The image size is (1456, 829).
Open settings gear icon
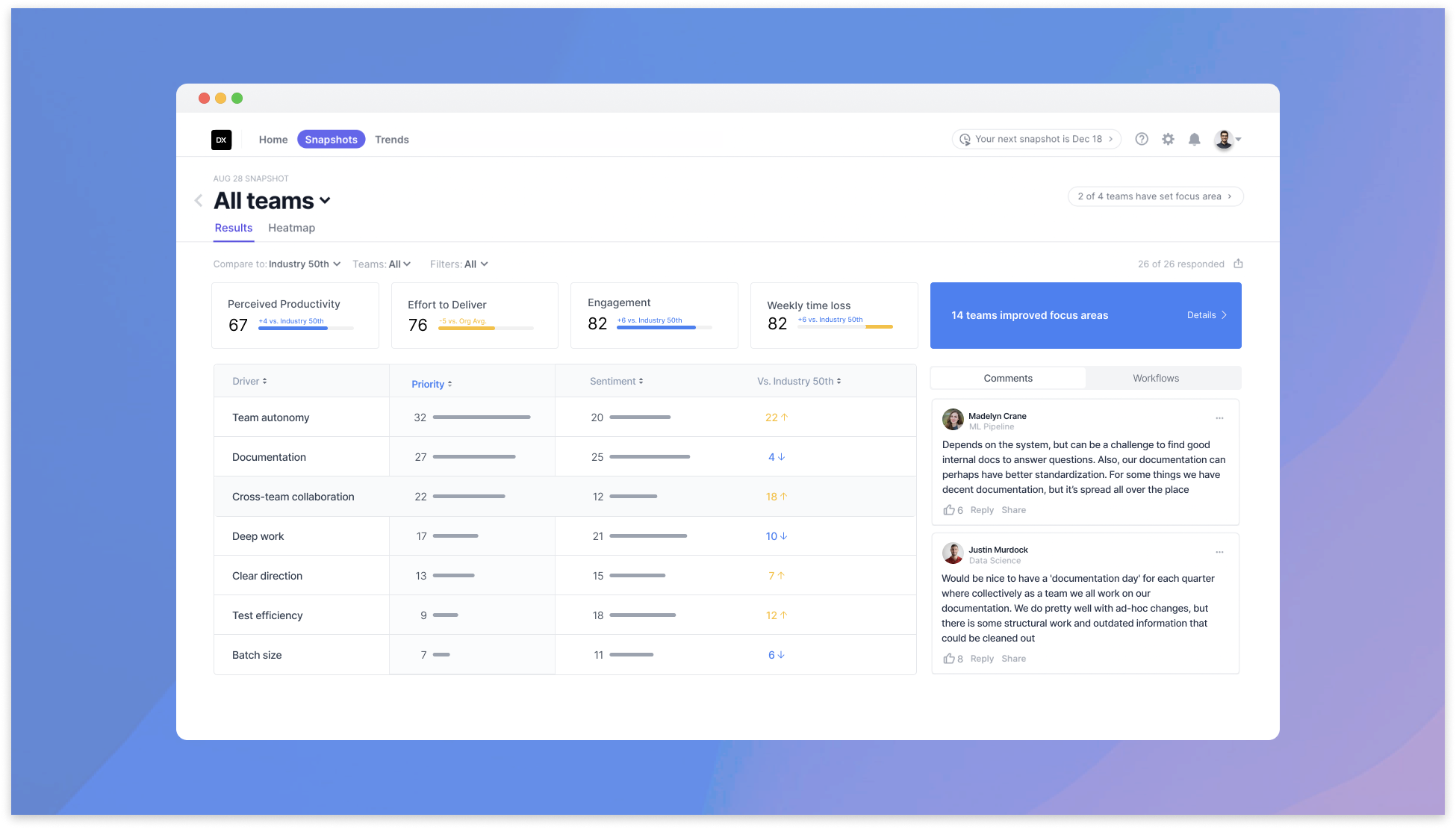[x=1168, y=139]
